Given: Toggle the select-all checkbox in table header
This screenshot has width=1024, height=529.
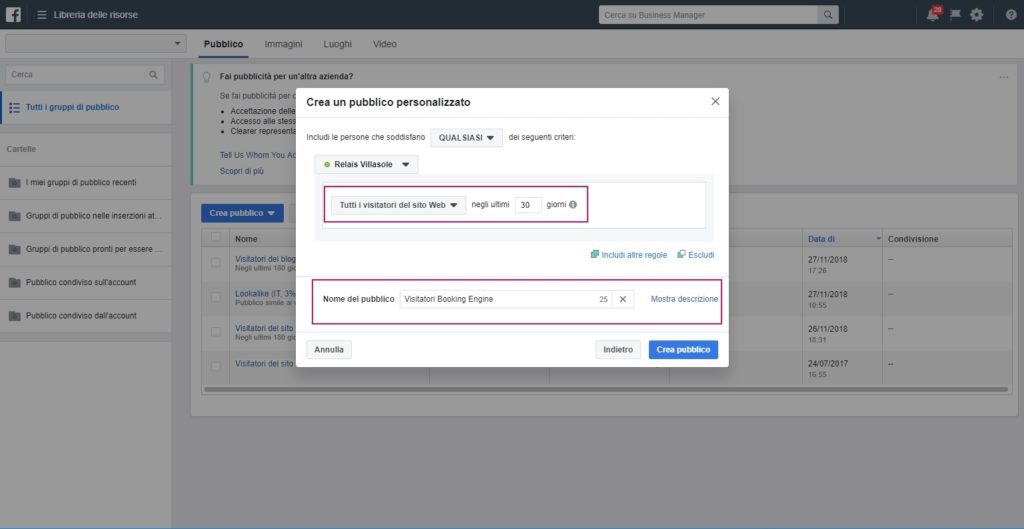Looking at the screenshot, I should pyautogui.click(x=215, y=239).
